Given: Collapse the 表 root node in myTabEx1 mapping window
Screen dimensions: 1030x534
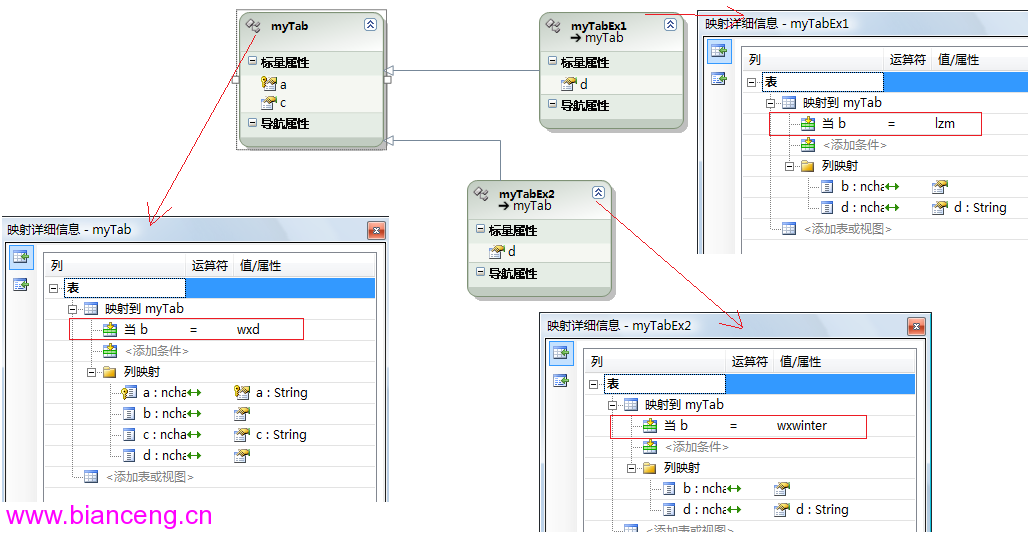Looking at the screenshot, I should coord(752,82).
